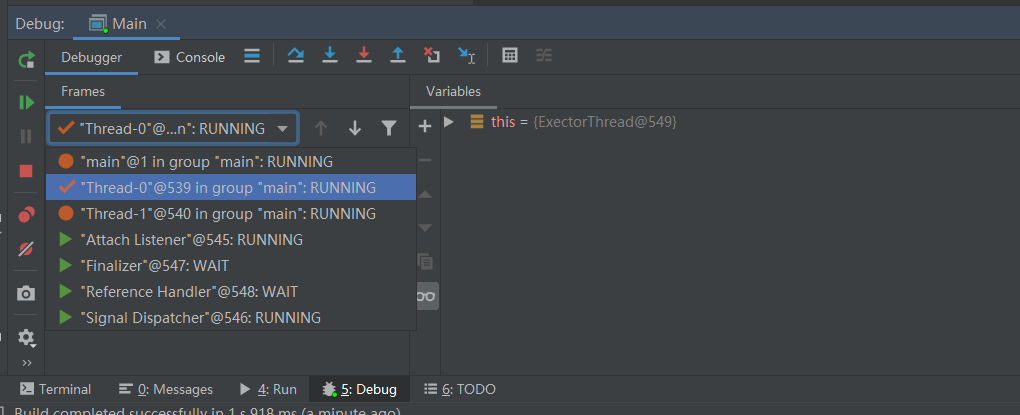Open the View Breakpoints dialog
This screenshot has height=415, width=1020.
26,214
